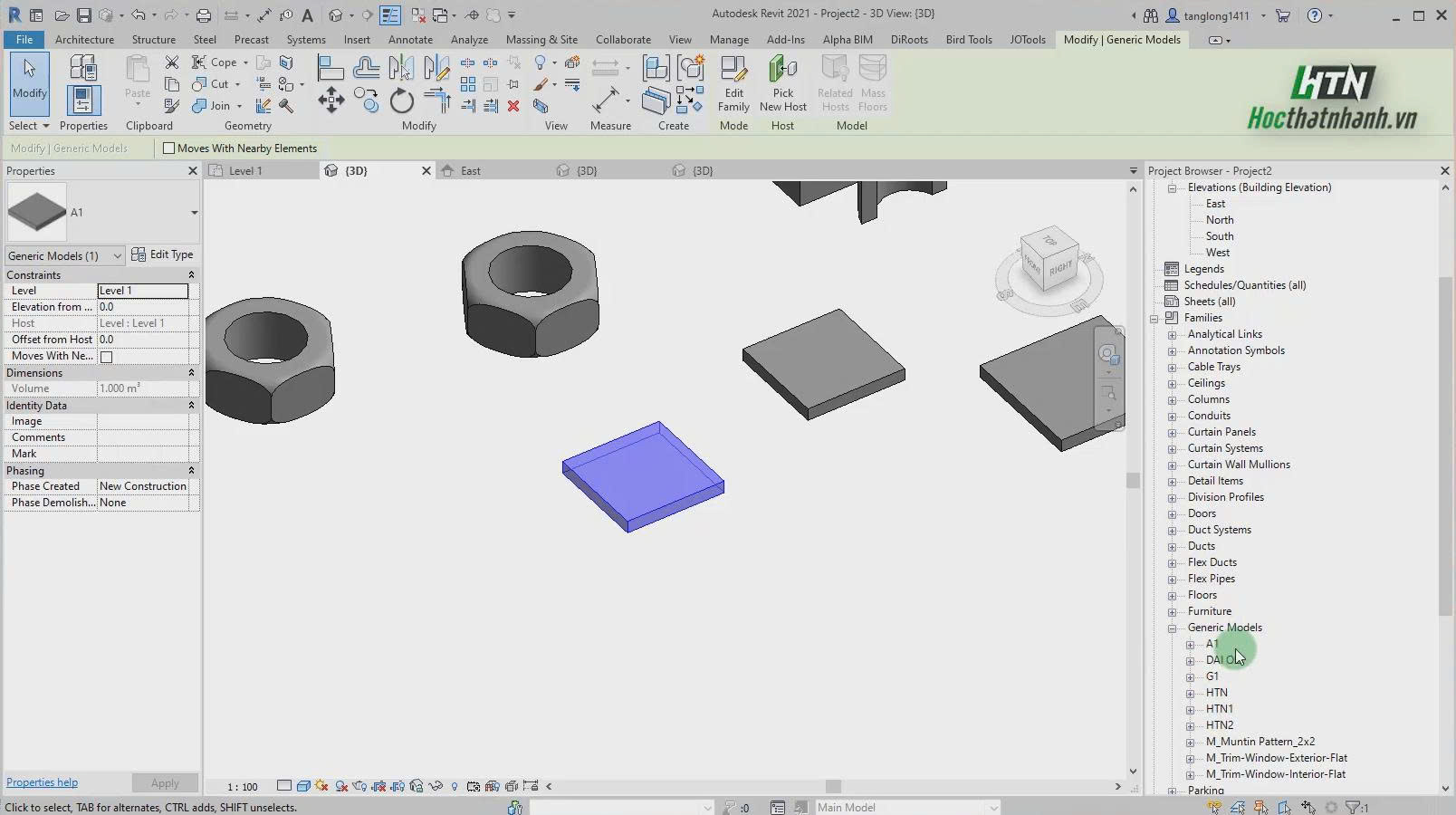
Task: Select the Move tool in Modify panel
Action: (x=331, y=101)
